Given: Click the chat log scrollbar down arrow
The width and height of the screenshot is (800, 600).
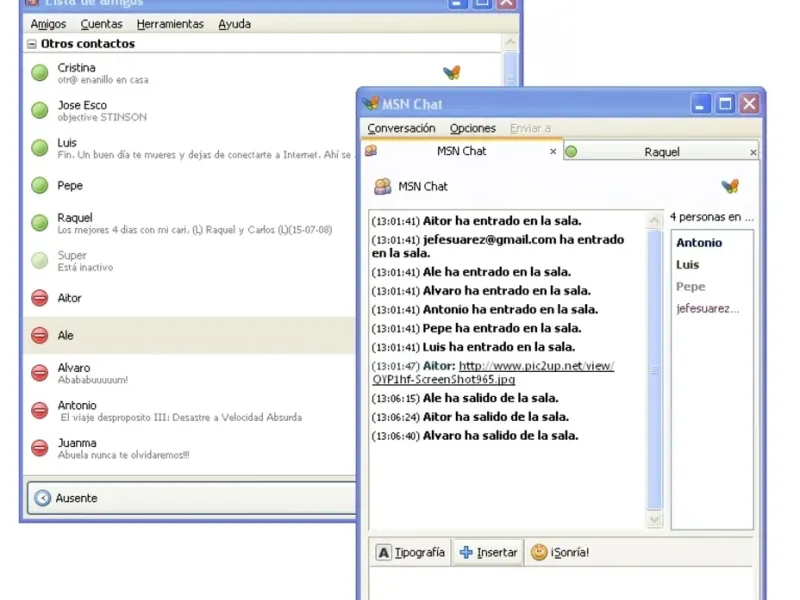Looking at the screenshot, I should pyautogui.click(x=654, y=520).
